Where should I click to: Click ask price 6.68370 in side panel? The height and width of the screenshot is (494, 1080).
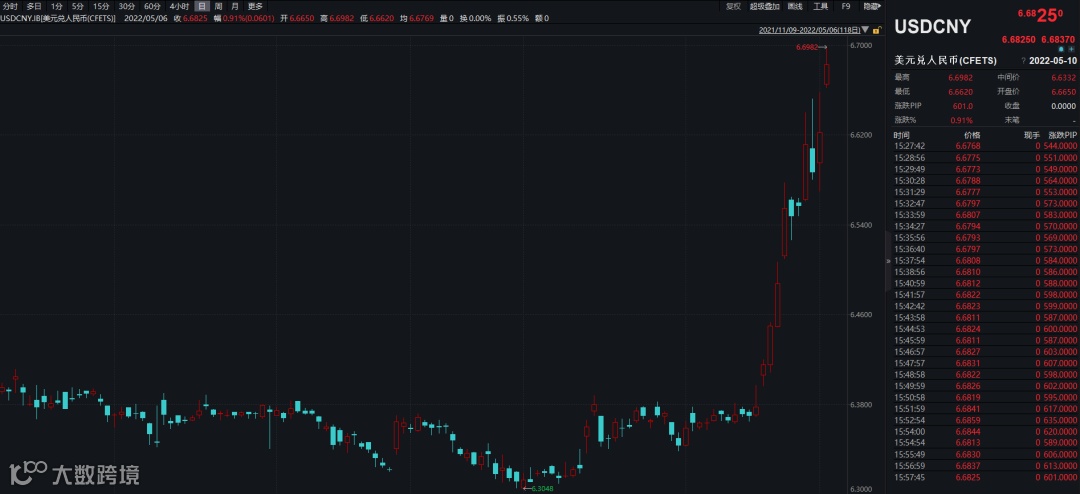[1059, 39]
